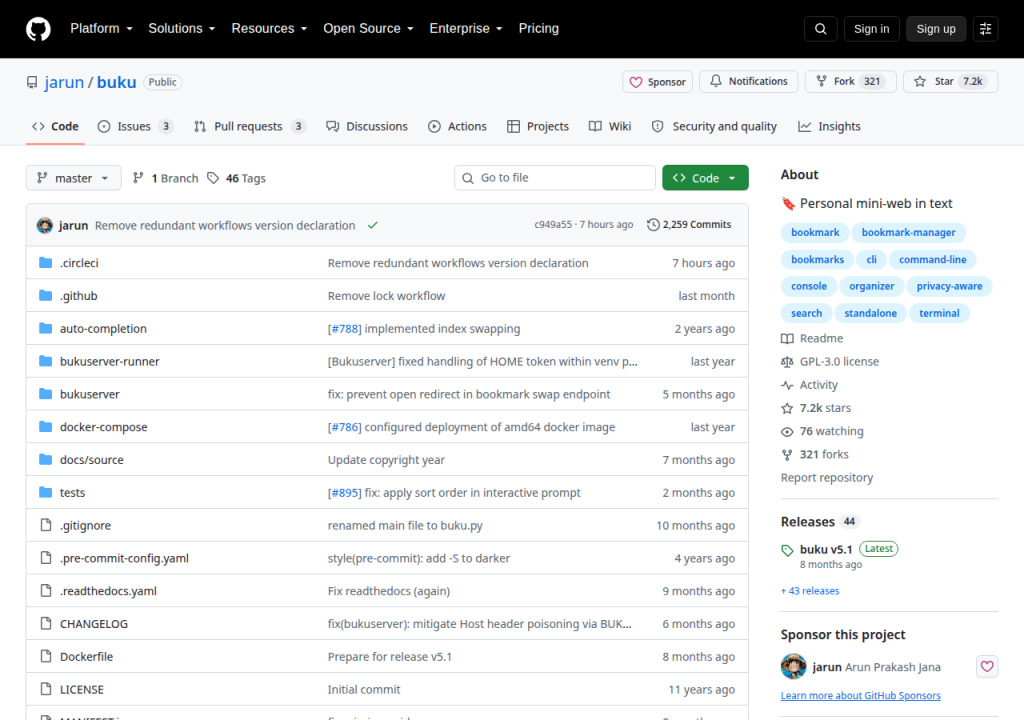1024x720 pixels.
Task: Open the Discussions tab
Action: tap(367, 126)
